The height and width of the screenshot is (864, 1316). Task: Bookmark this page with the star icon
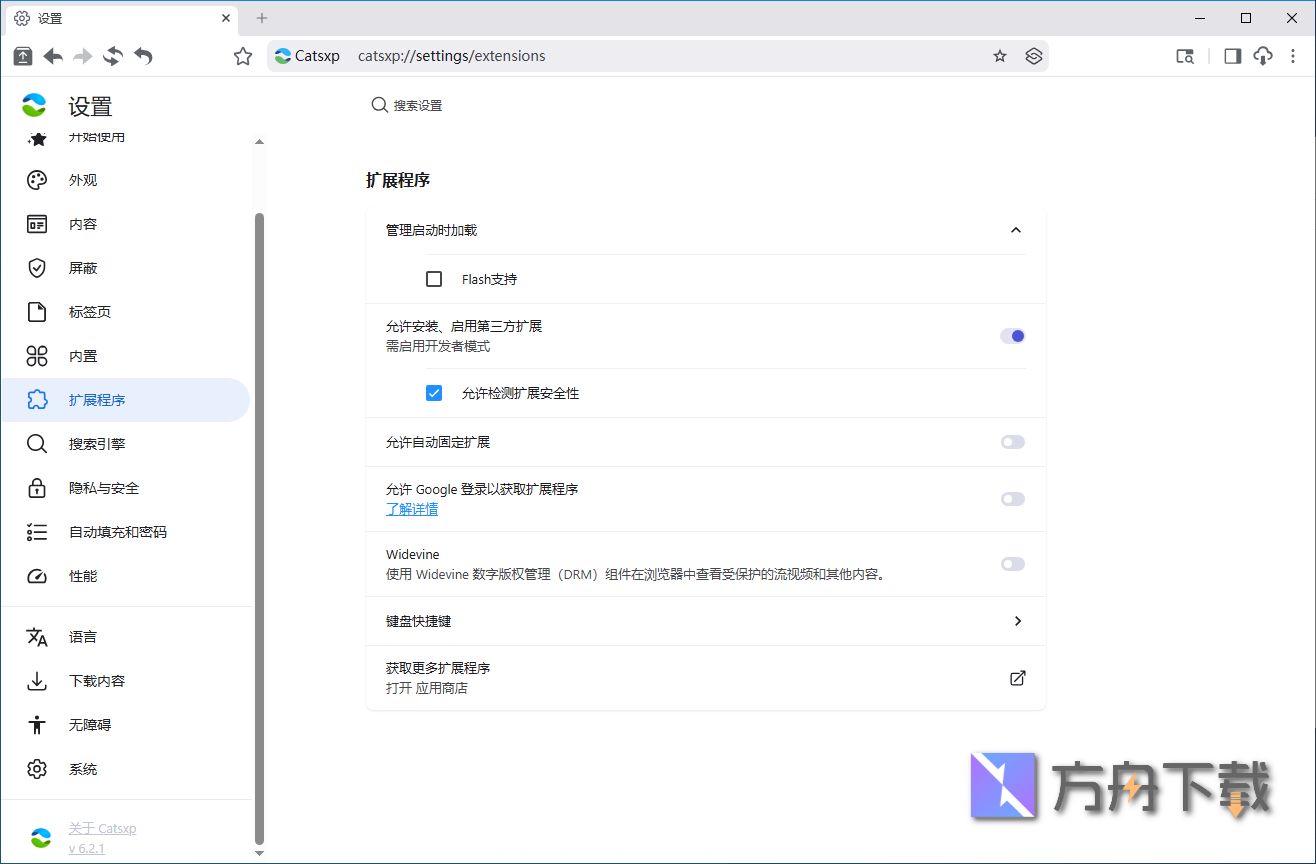click(x=999, y=56)
